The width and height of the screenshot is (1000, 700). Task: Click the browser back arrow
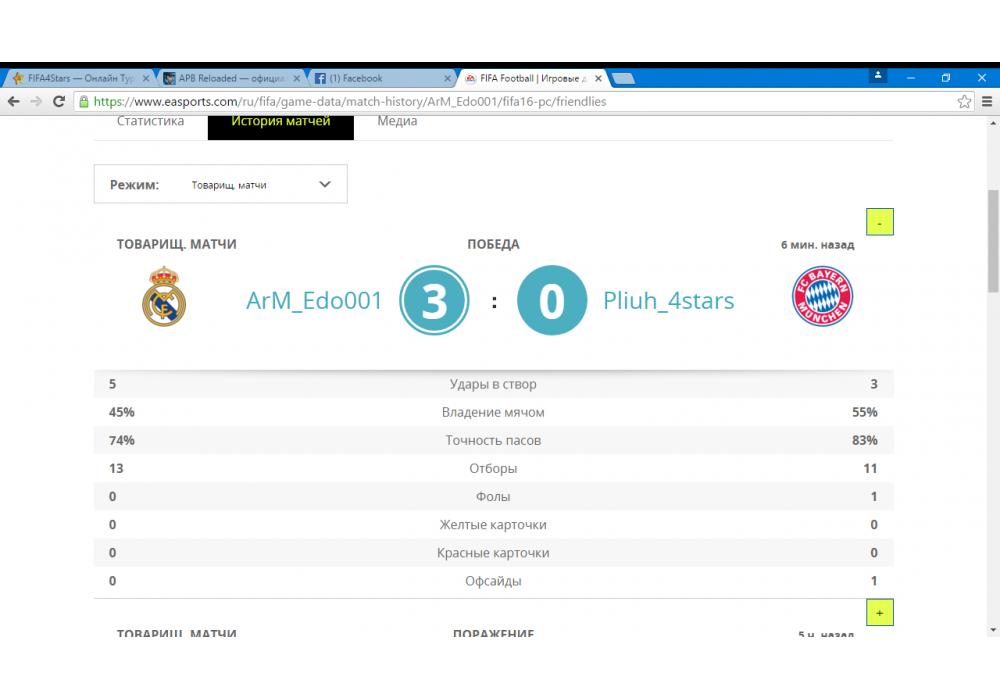point(13,101)
